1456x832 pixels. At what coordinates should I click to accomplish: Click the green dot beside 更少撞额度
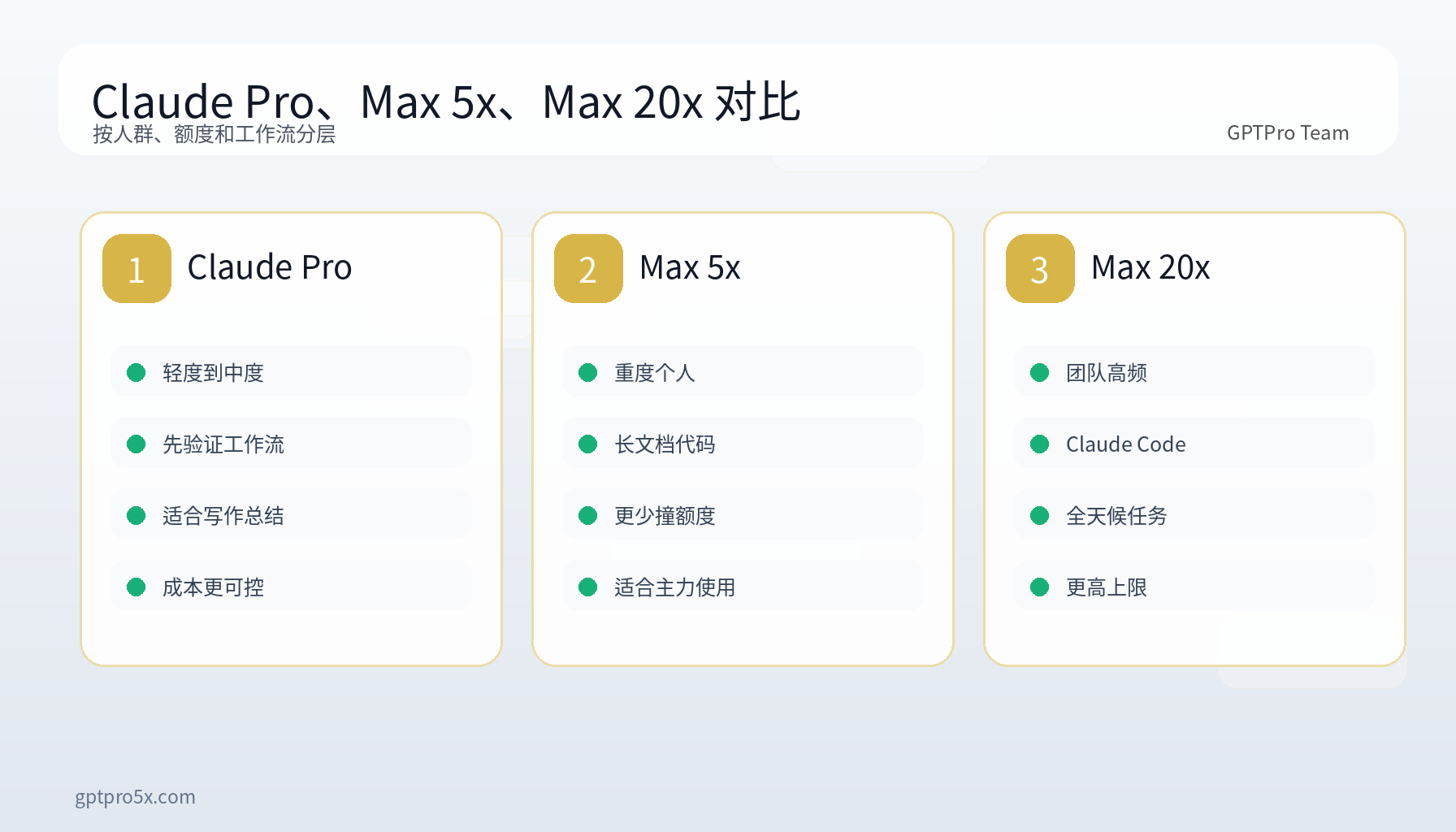[588, 516]
